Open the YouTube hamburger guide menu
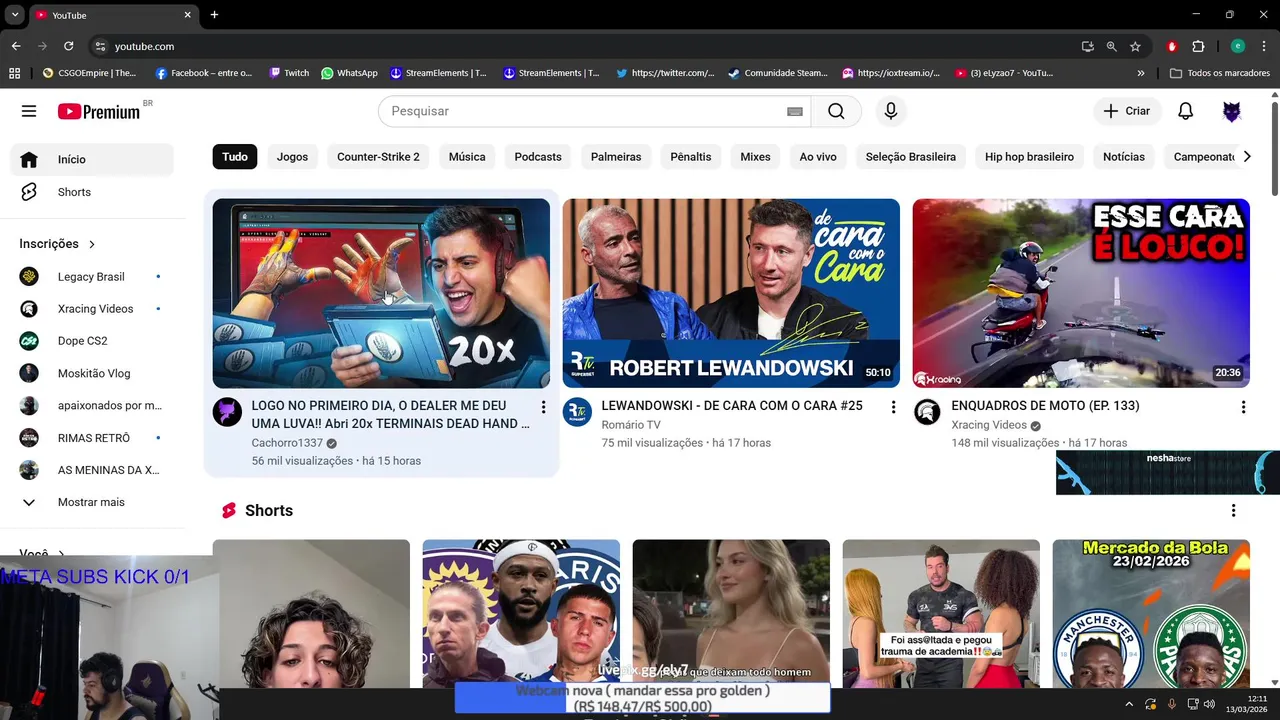The image size is (1280, 720). click(x=29, y=111)
